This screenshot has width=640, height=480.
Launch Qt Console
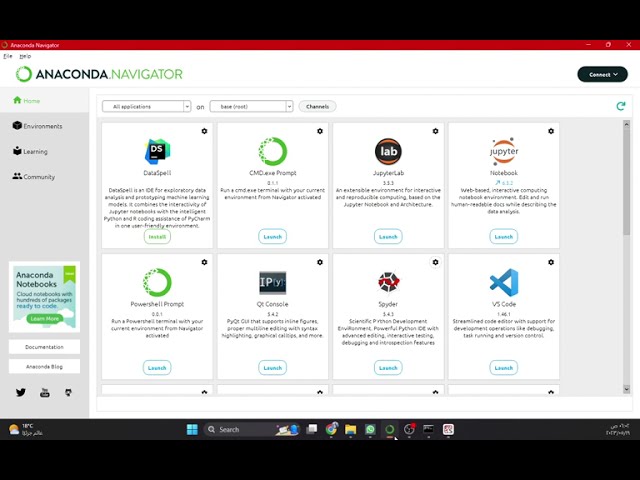[273, 368]
